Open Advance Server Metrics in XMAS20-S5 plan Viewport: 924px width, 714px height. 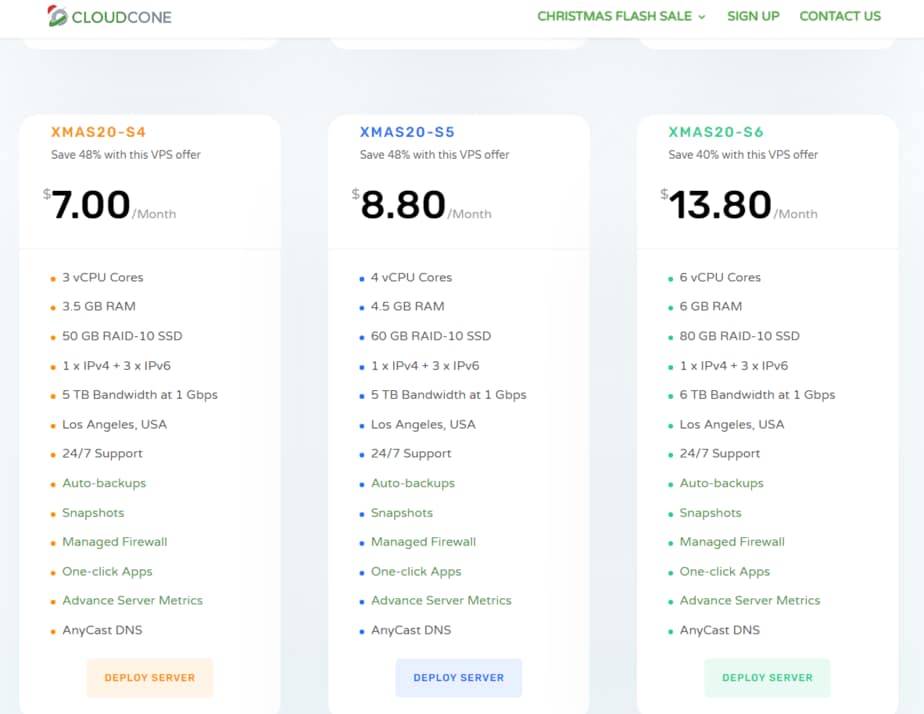point(441,601)
